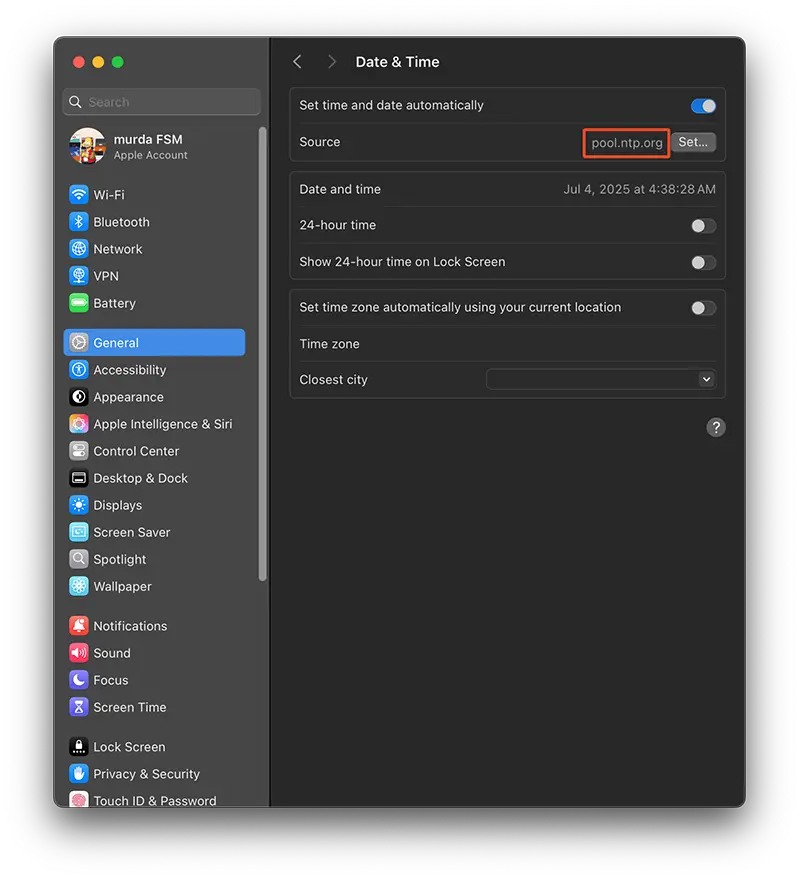Click the VPN icon
800x879 pixels.
(78, 276)
